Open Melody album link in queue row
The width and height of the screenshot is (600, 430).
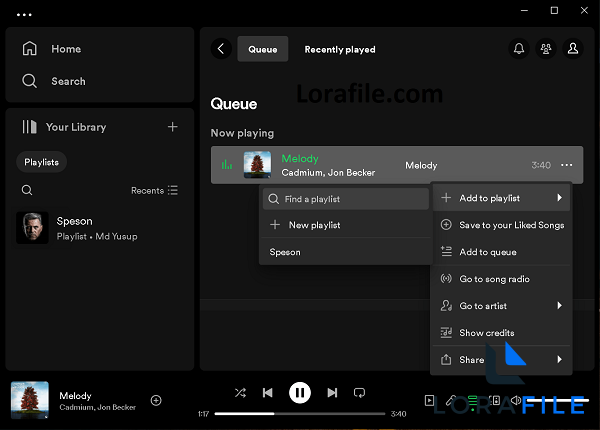[421, 165]
